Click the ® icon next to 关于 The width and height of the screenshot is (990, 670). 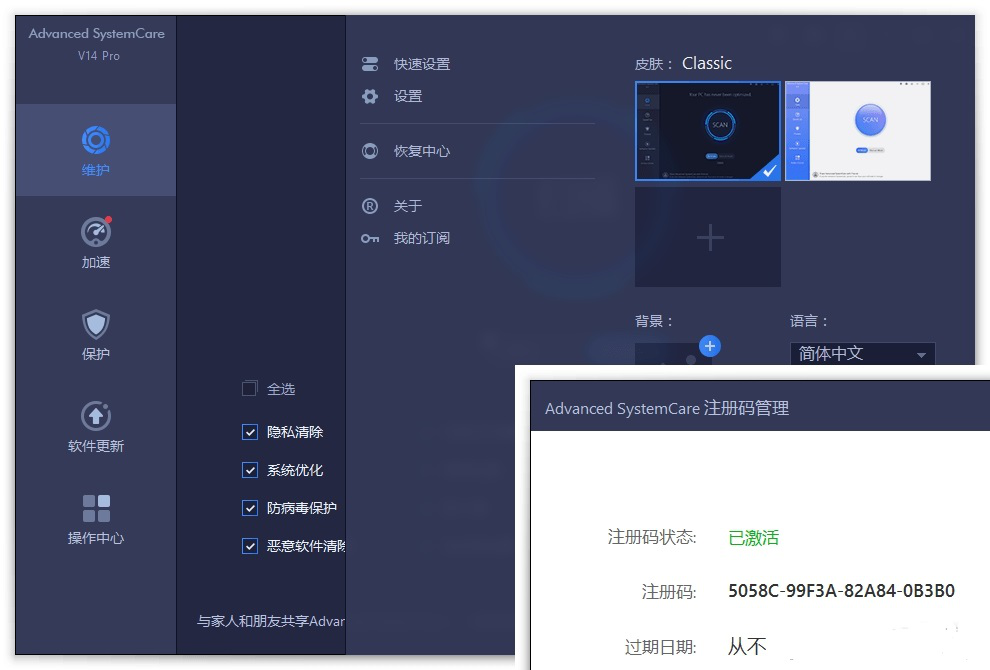point(370,206)
